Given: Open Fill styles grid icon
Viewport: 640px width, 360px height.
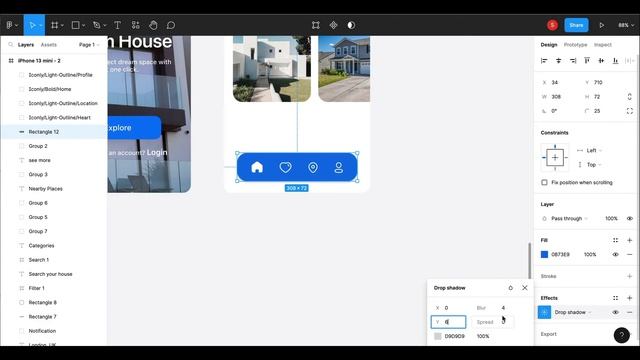Looking at the screenshot, I should 616,240.
